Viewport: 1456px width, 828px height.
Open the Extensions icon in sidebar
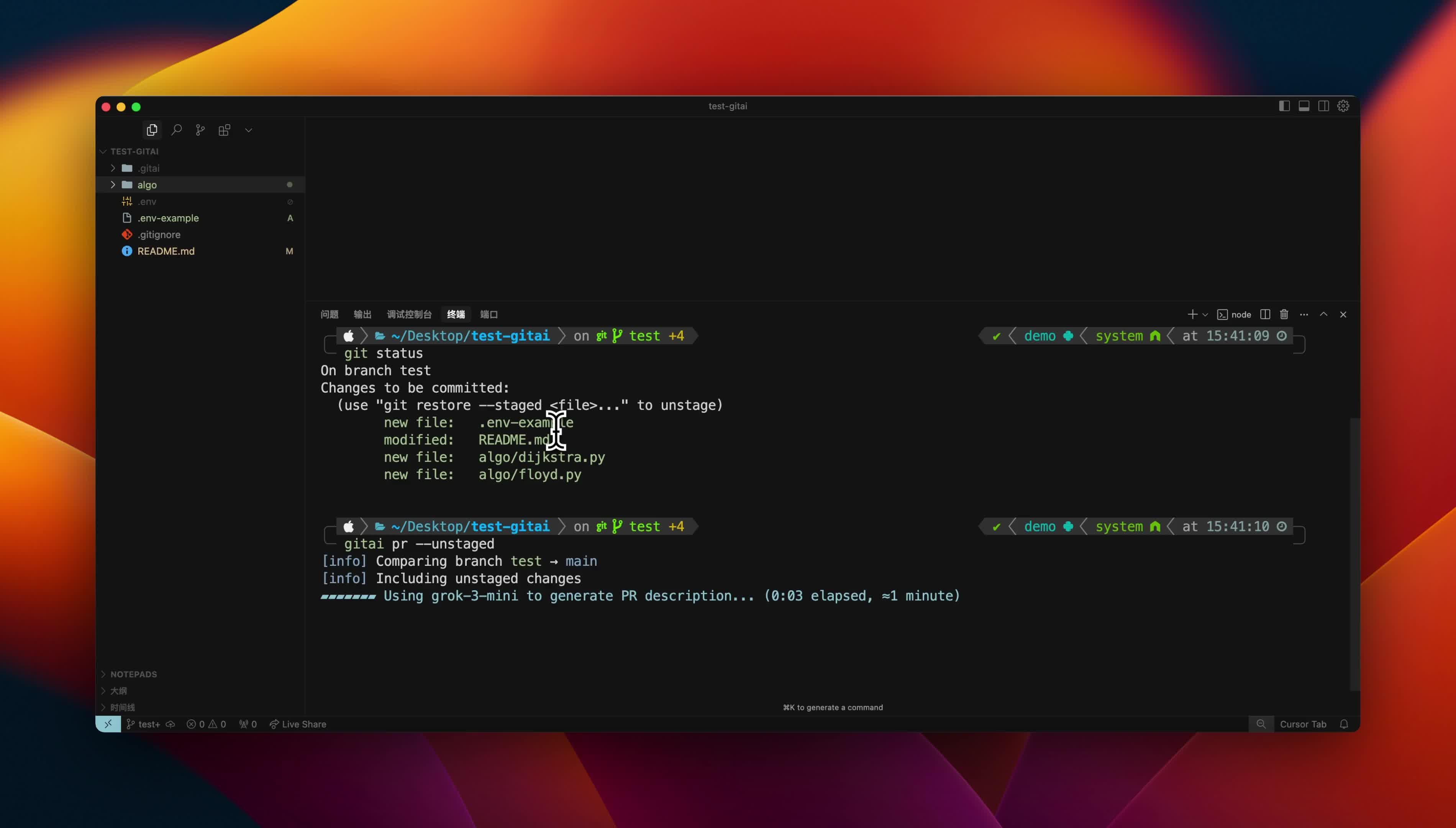pos(225,130)
